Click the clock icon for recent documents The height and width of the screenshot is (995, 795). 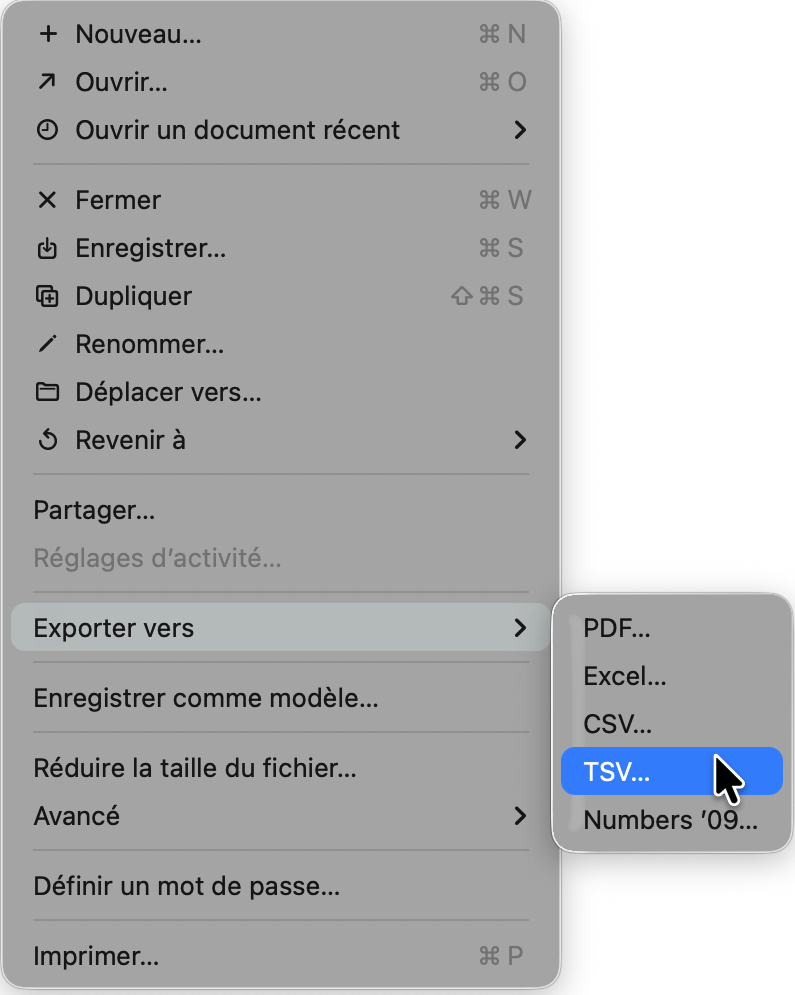47,130
